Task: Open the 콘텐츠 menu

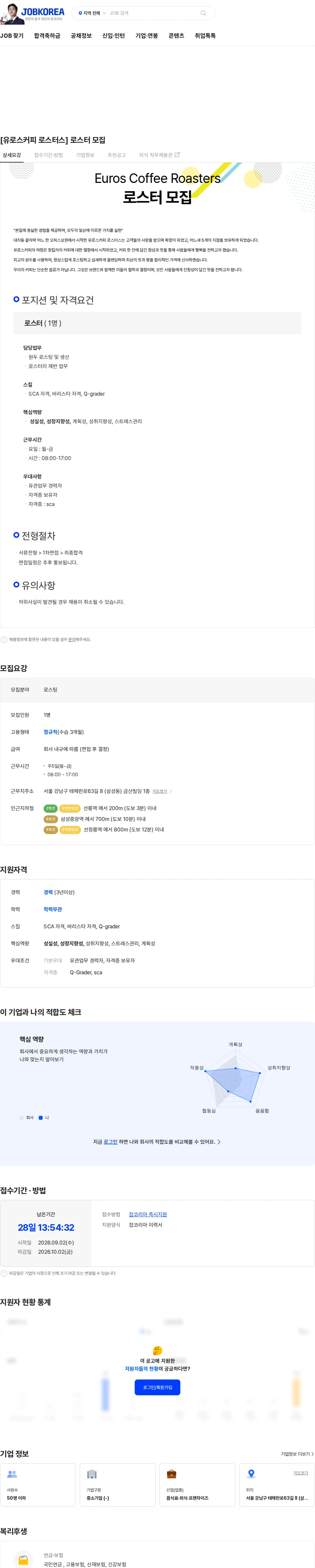Action: pos(176,36)
